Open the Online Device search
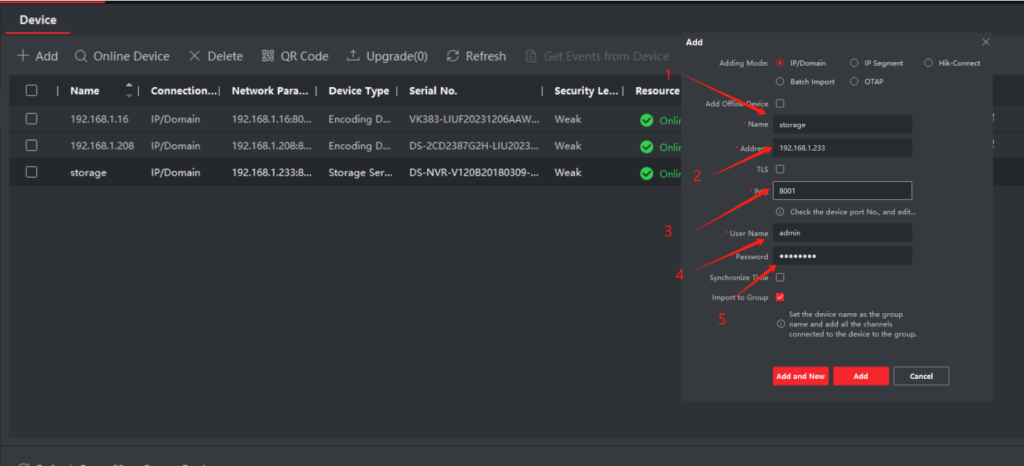 point(82,57)
